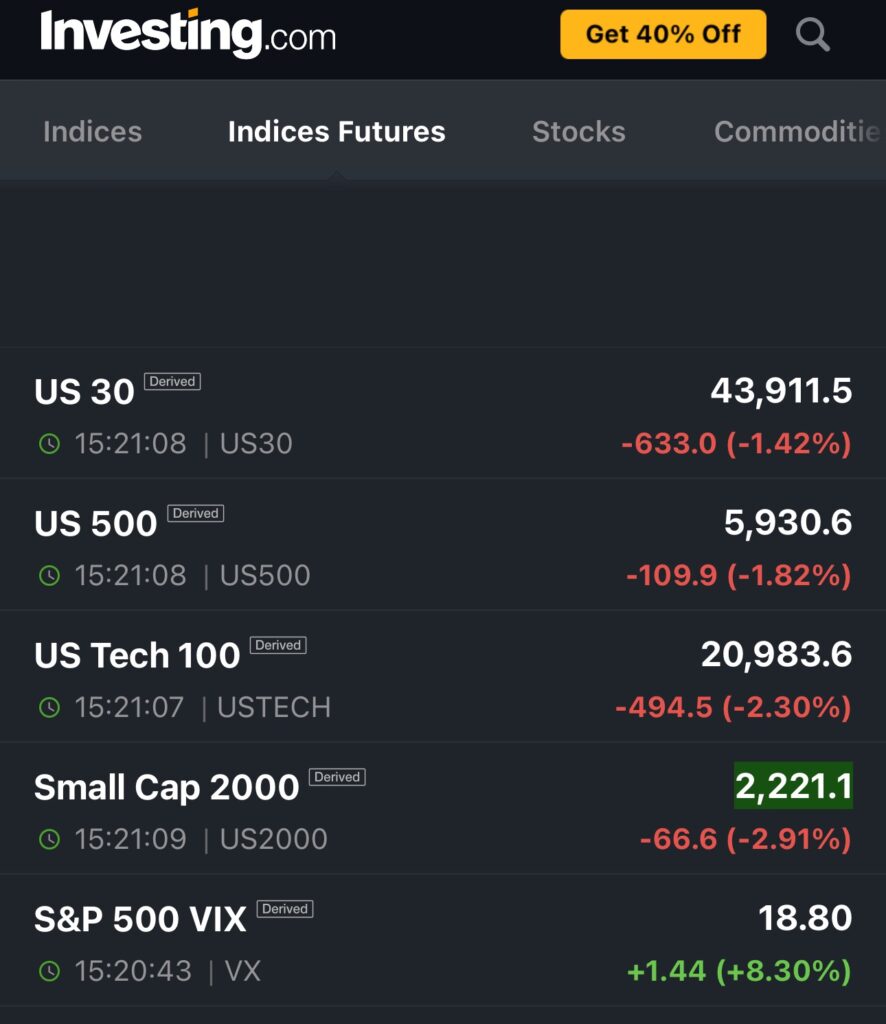
Task: Open the US 30 futures link
Action: (x=85, y=392)
